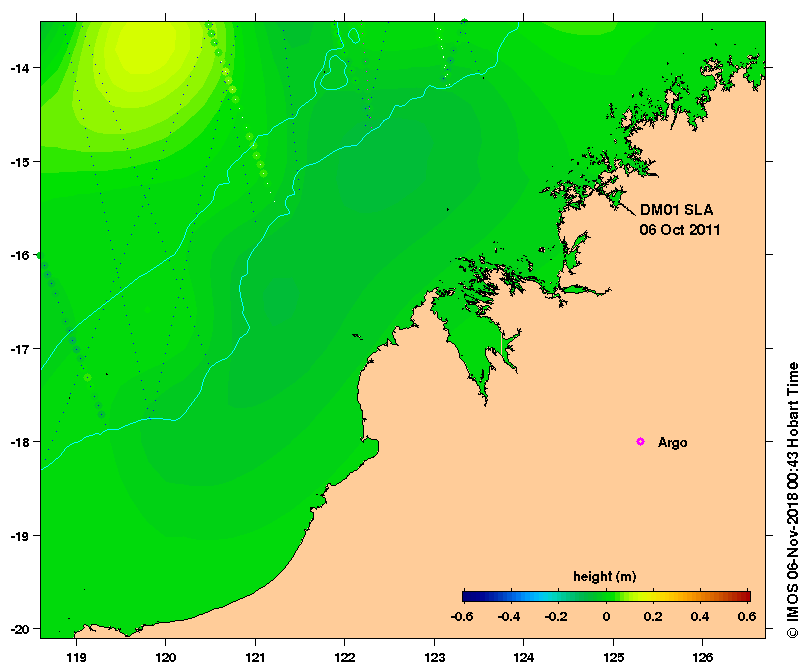The height and width of the screenshot is (672, 809).
Task: Click longitude label '125'
Action: point(613,658)
